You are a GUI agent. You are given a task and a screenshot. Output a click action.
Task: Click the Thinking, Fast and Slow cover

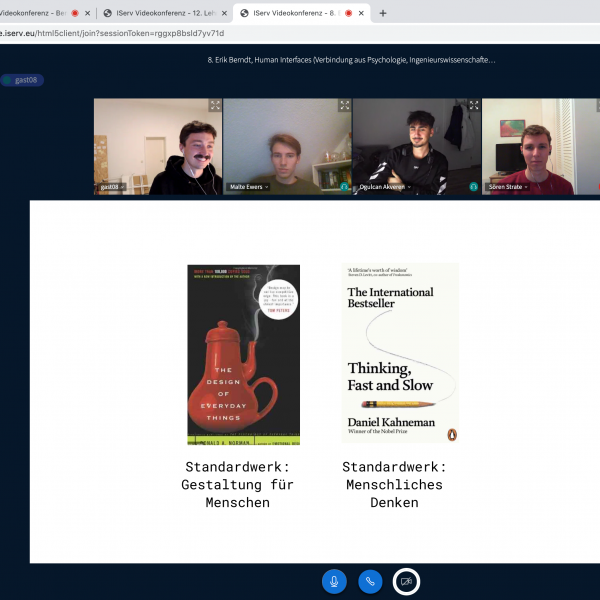(x=400, y=353)
